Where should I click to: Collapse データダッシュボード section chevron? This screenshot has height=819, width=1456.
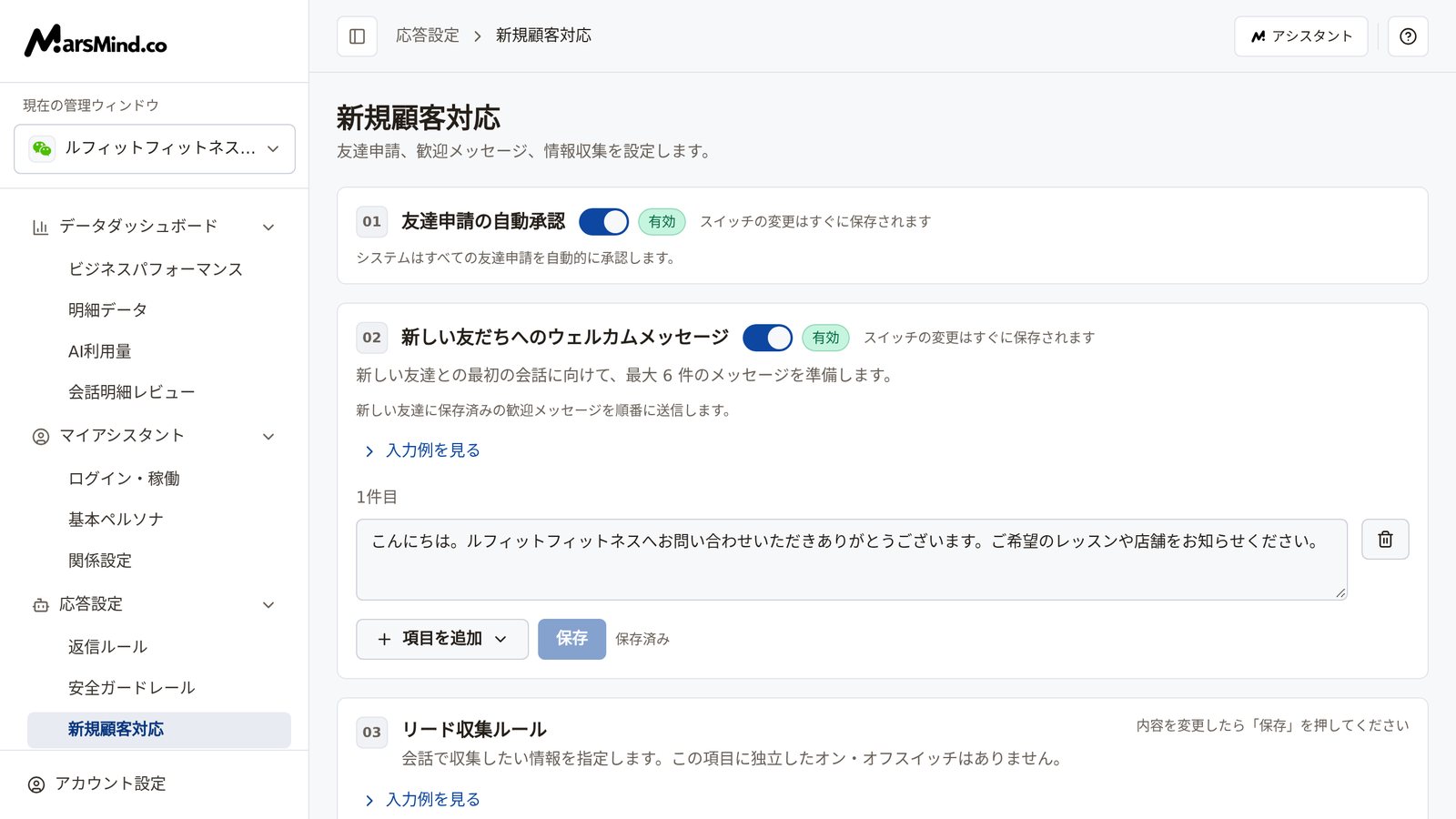pyautogui.click(x=268, y=227)
